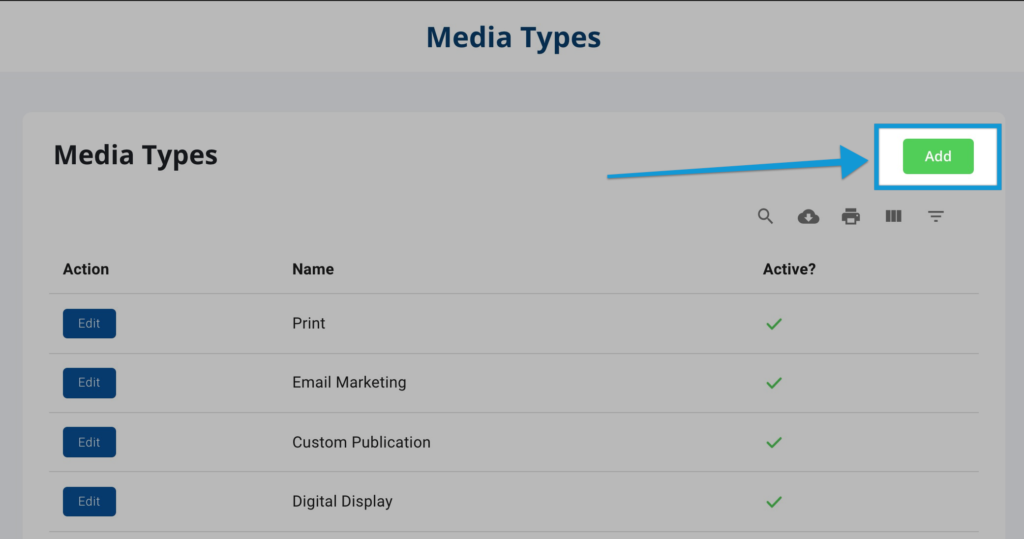Click the active checkmark for Custom Publication

[774, 443]
